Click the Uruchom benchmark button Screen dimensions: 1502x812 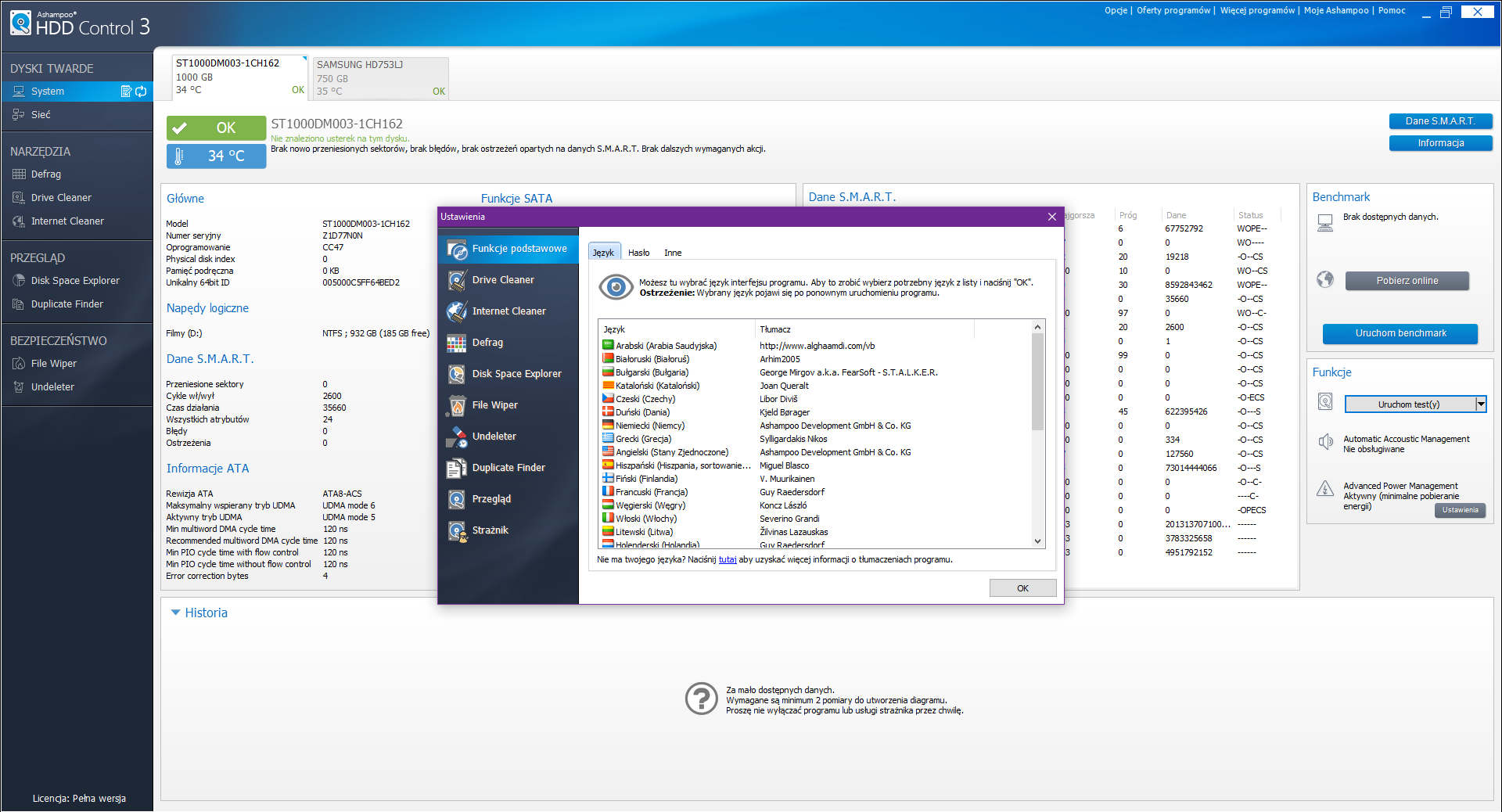(1400, 333)
